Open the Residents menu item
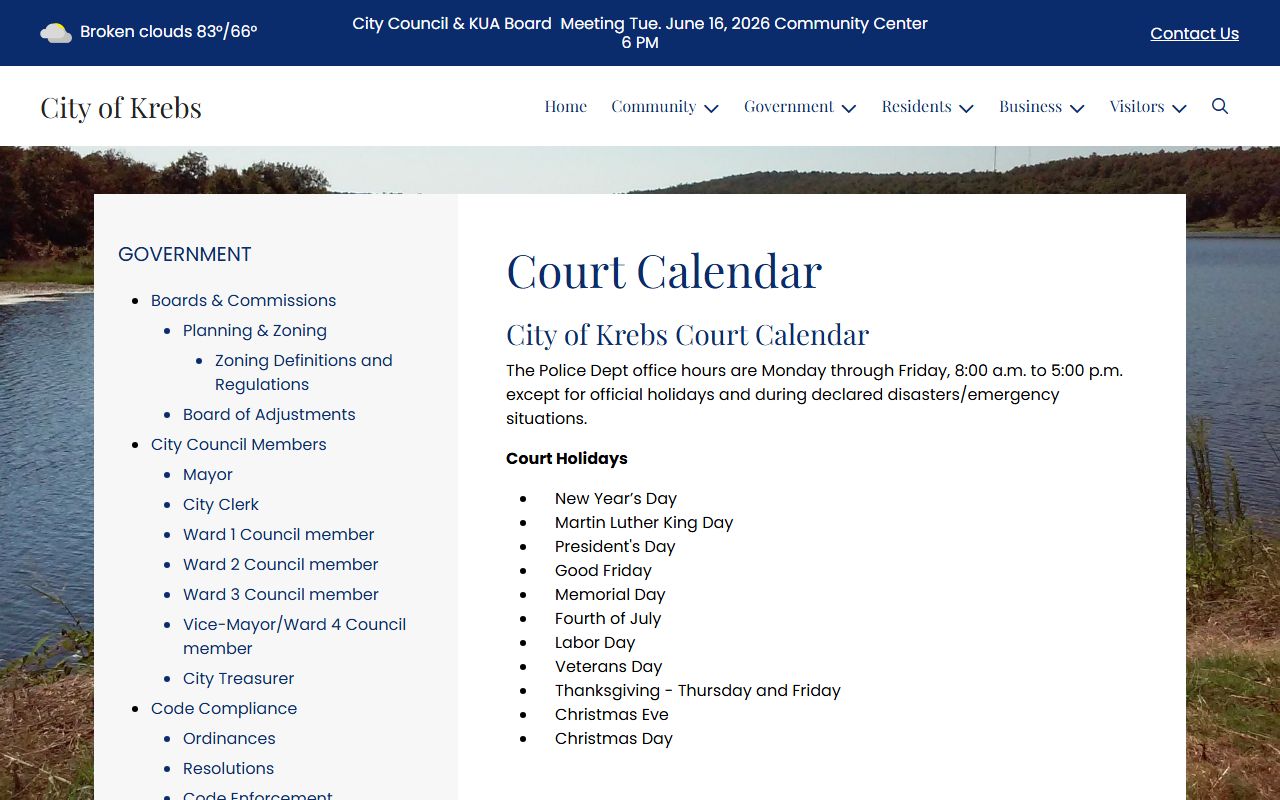 point(917,106)
